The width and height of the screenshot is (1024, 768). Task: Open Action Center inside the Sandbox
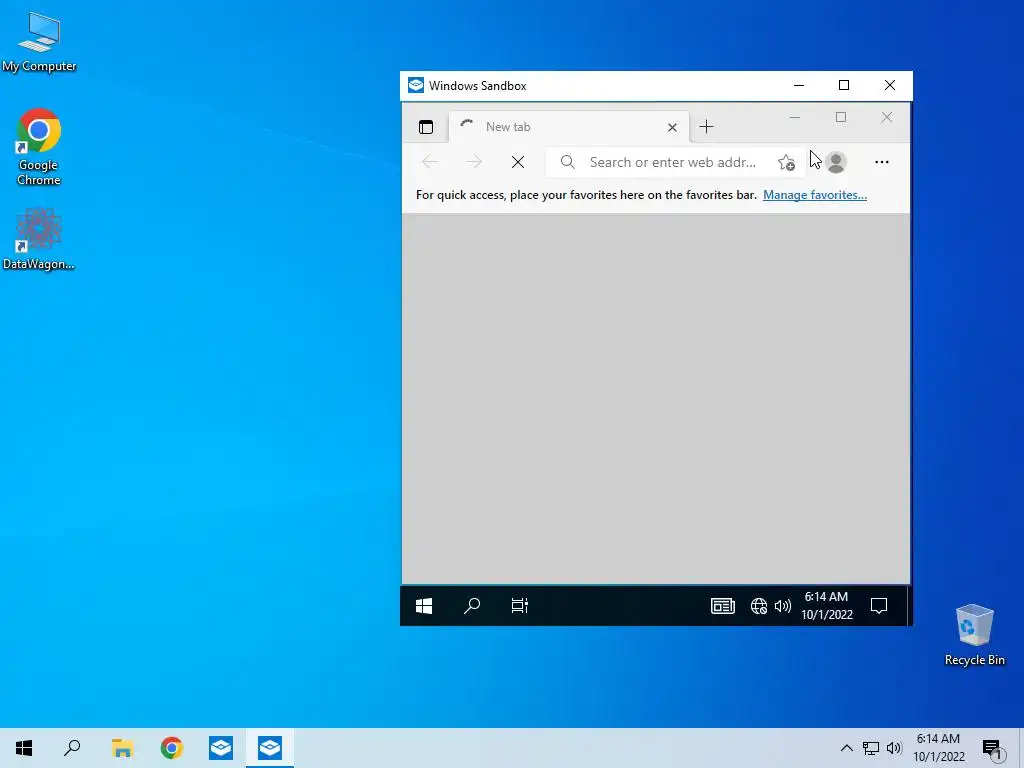click(x=879, y=606)
